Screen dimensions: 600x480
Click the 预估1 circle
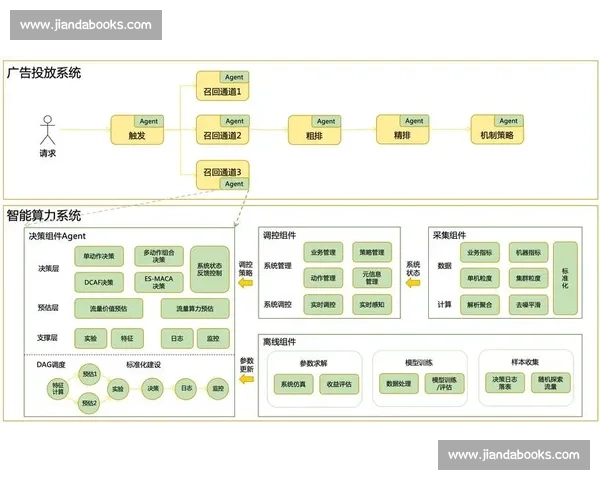coord(90,374)
